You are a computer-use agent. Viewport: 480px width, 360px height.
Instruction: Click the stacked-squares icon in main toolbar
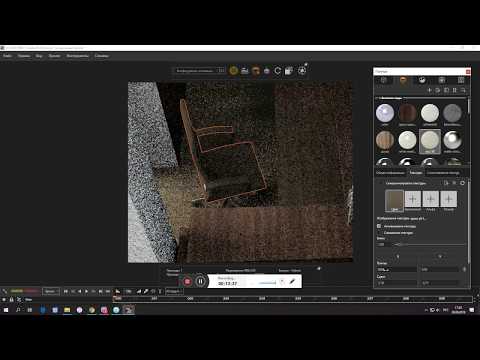pyautogui.click(x=289, y=71)
